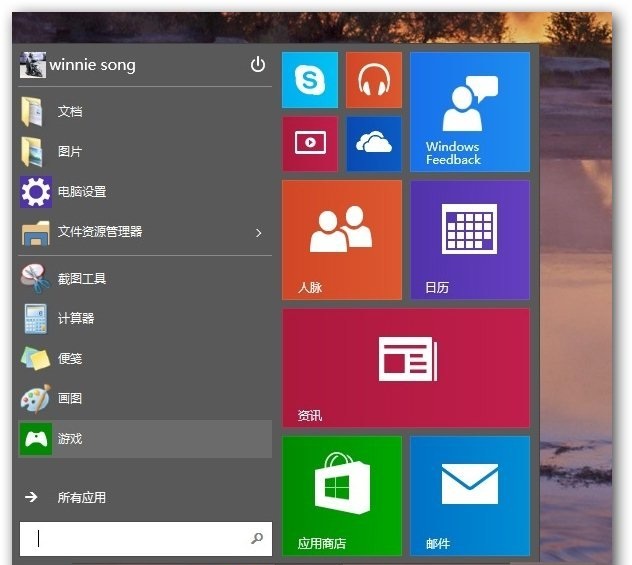Open the Music headphones tile
Image resolution: width=632 pixels, height=565 pixels.
tap(374, 80)
